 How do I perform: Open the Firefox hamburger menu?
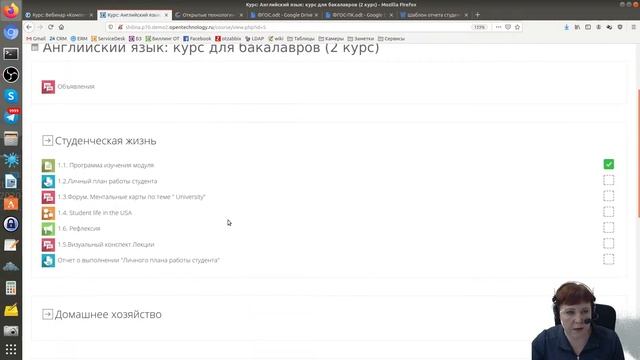tap(633, 27)
